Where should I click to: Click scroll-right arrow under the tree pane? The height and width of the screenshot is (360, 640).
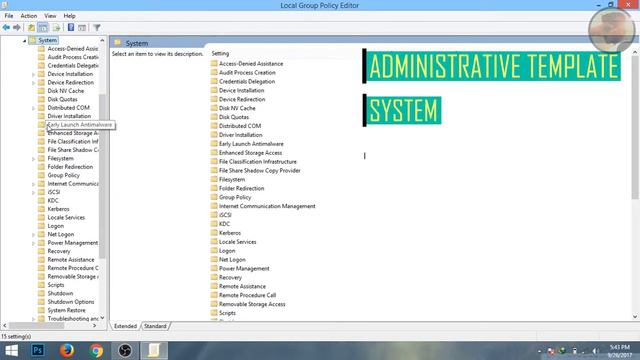click(95, 326)
